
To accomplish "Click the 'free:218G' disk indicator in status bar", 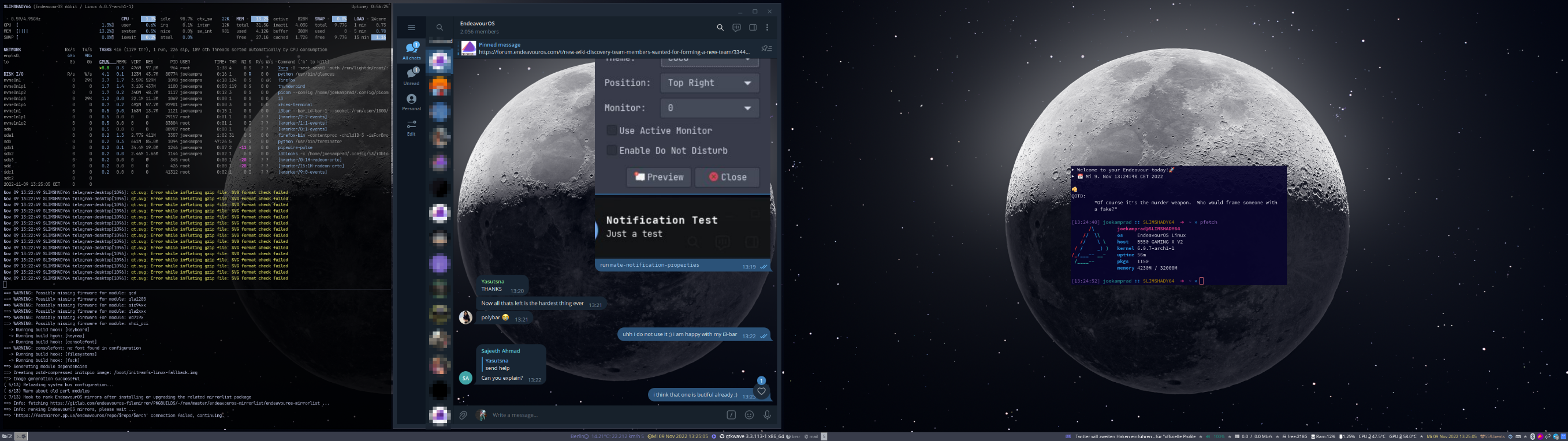I will (1294, 437).
